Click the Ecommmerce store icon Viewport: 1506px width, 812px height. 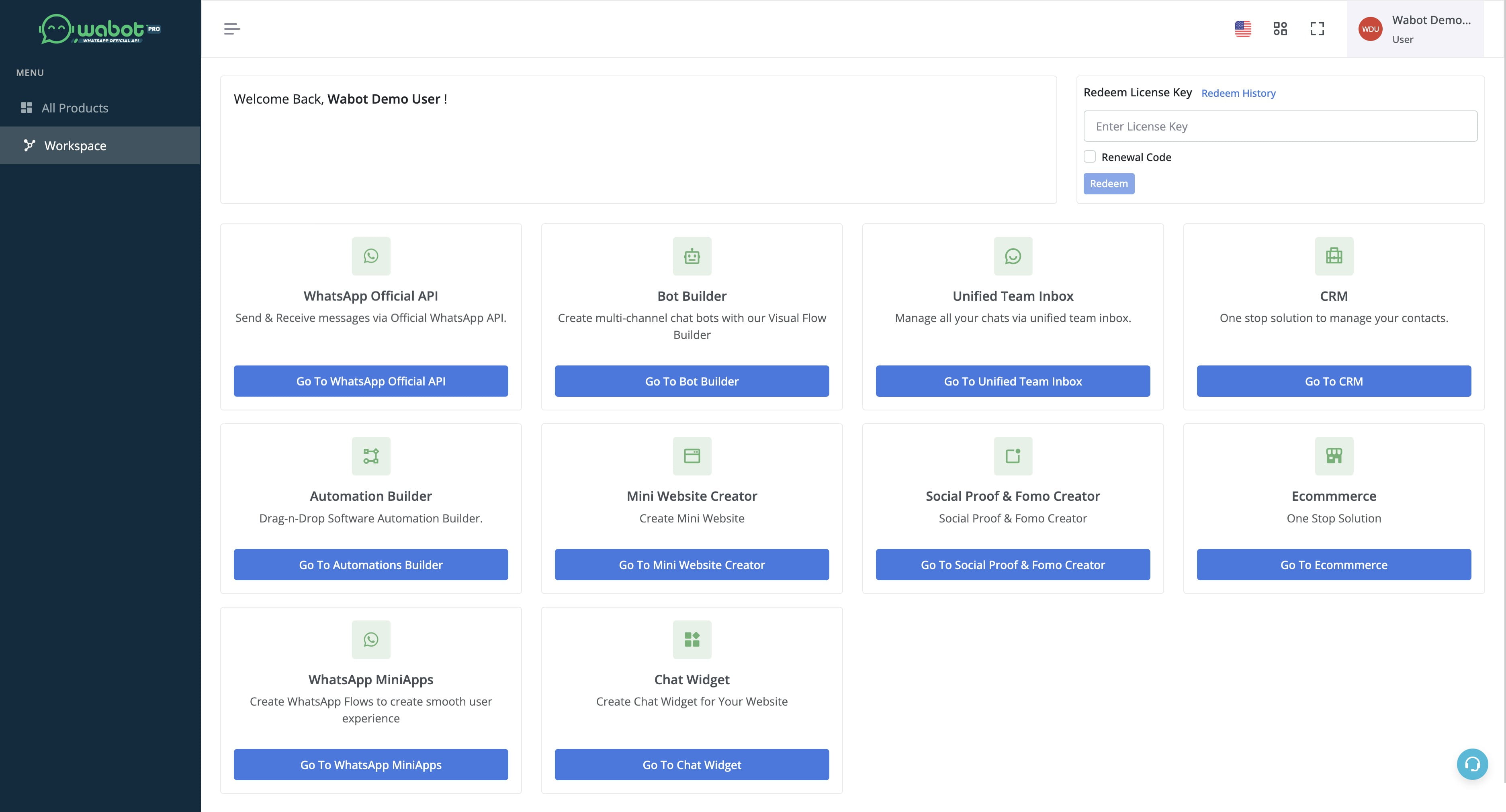[x=1334, y=456]
